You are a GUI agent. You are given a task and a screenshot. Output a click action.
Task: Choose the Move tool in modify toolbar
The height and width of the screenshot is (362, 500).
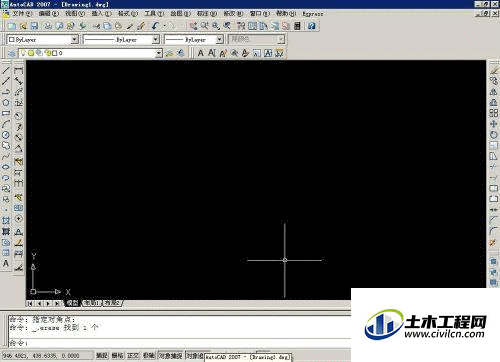pos(494,124)
